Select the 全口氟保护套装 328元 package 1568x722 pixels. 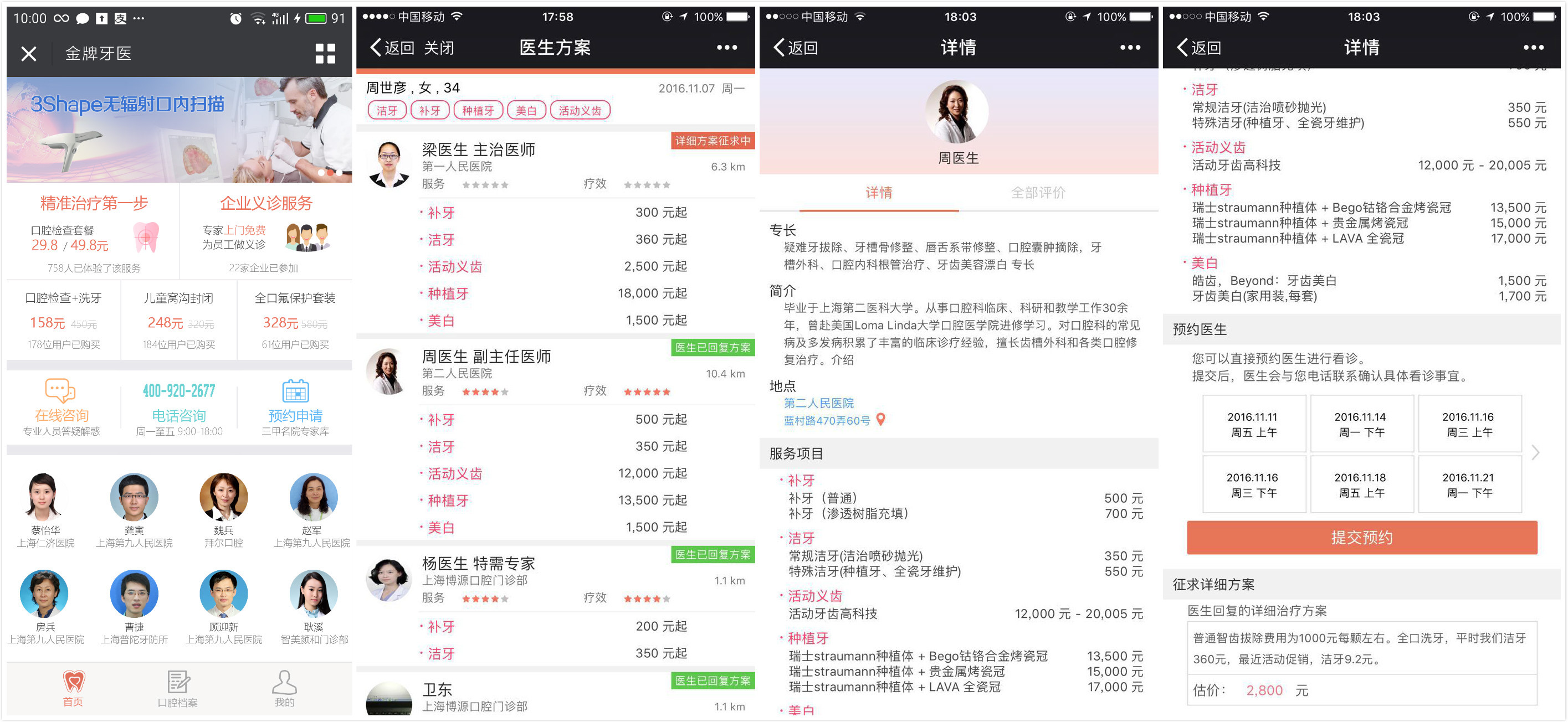(x=295, y=321)
